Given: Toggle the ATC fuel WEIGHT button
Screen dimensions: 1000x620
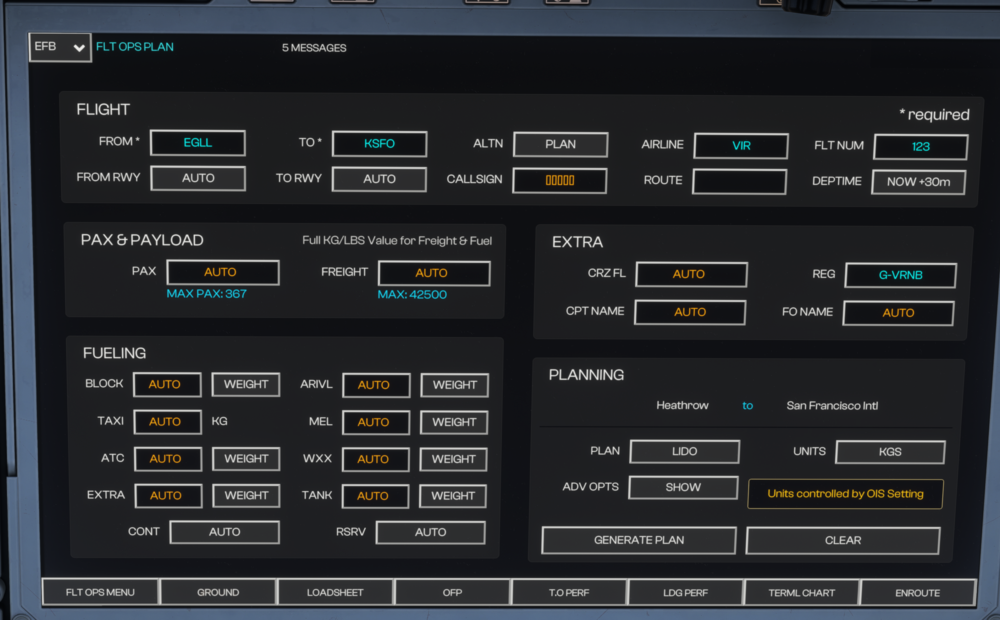Looking at the screenshot, I should [246, 459].
